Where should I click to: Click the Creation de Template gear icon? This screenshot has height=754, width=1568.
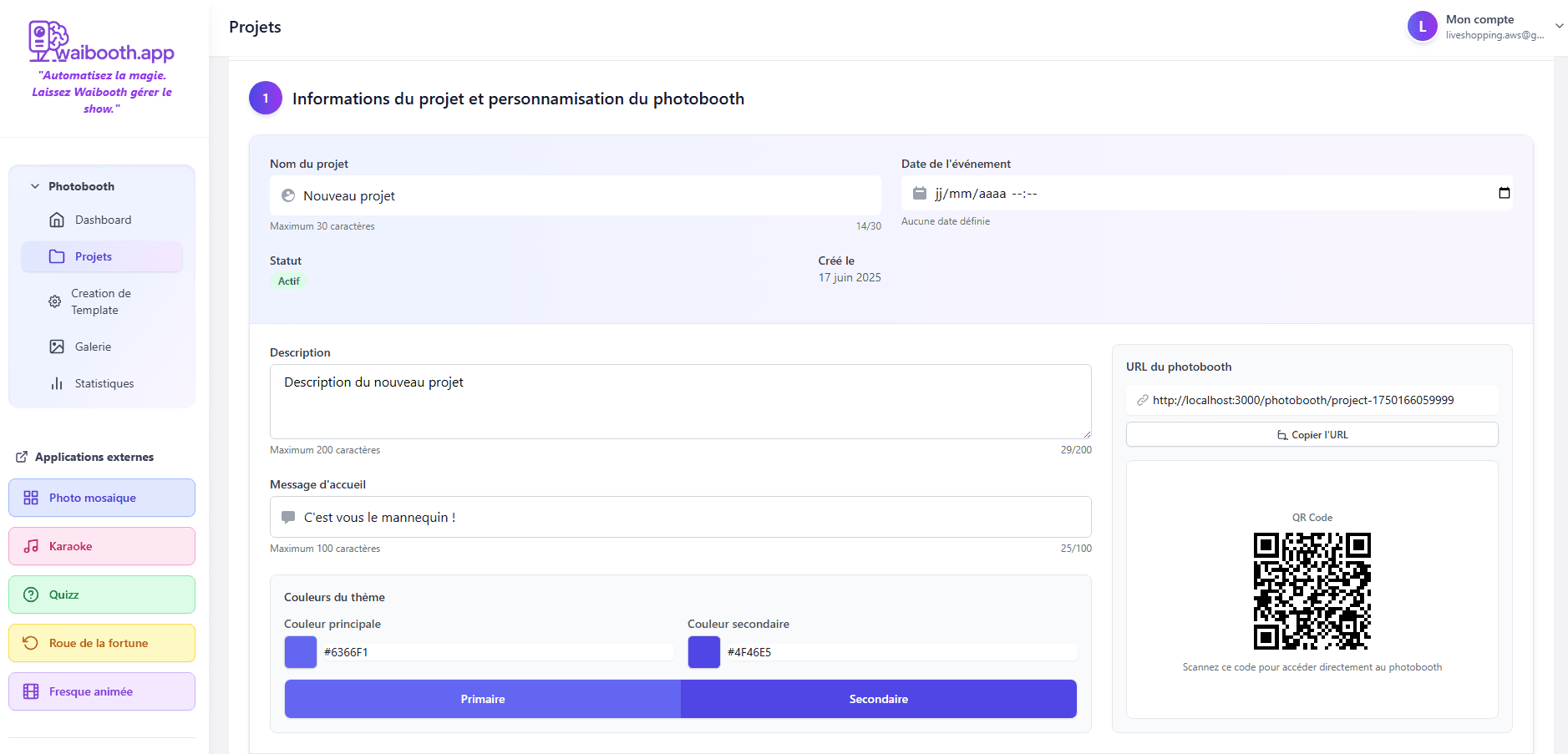point(55,301)
